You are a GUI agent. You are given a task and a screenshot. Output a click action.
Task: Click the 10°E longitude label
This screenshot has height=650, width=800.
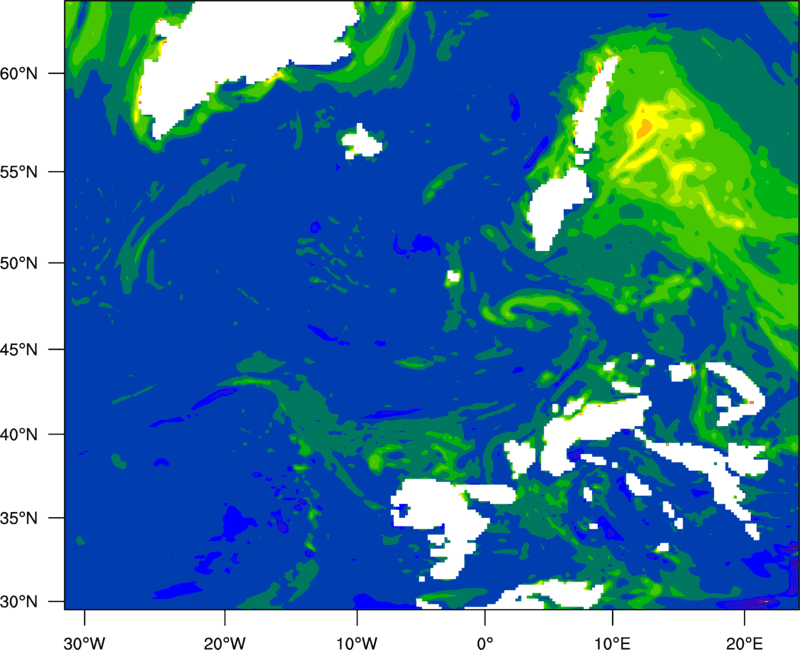coord(612,643)
